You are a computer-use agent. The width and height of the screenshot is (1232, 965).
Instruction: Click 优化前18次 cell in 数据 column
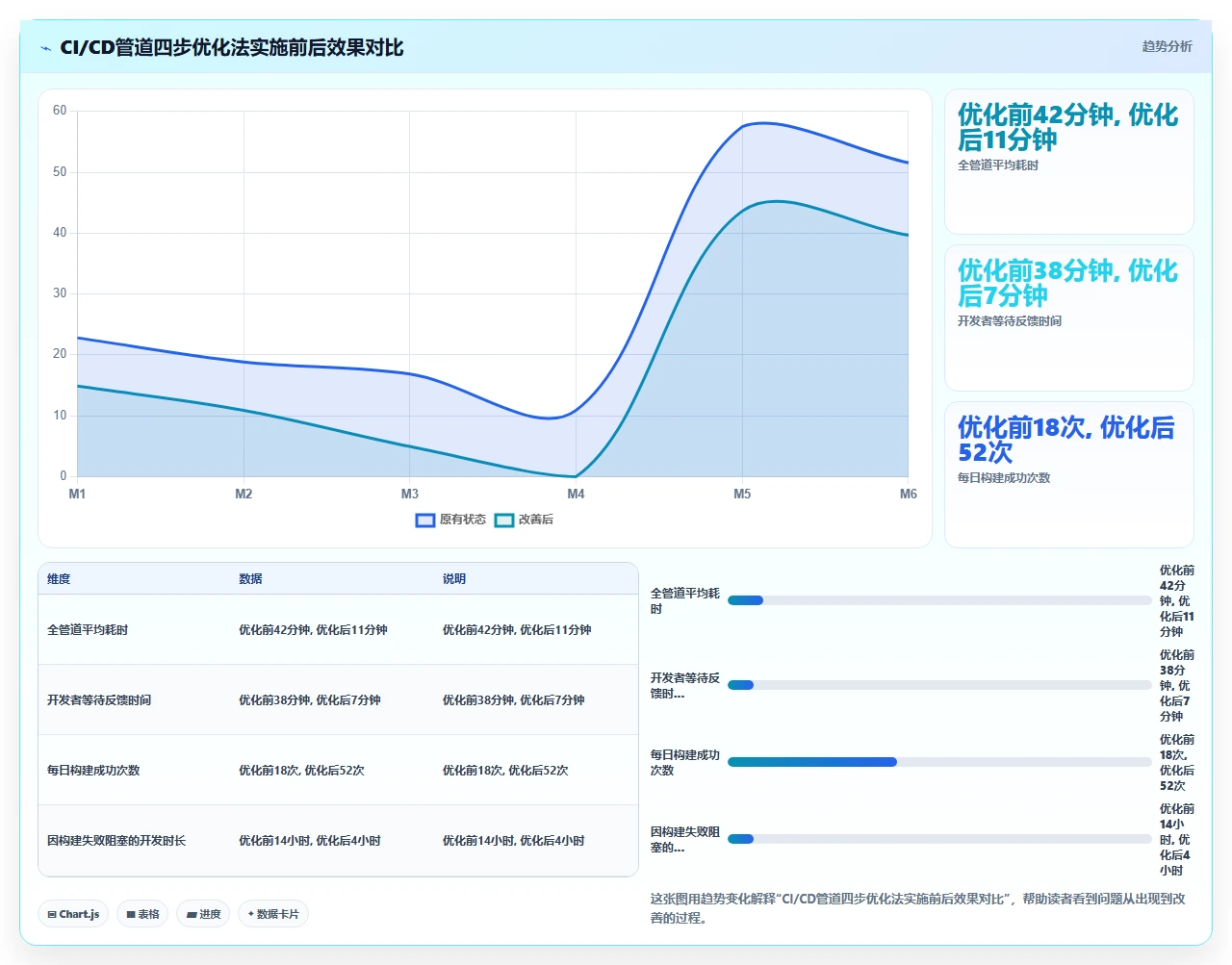301,771
